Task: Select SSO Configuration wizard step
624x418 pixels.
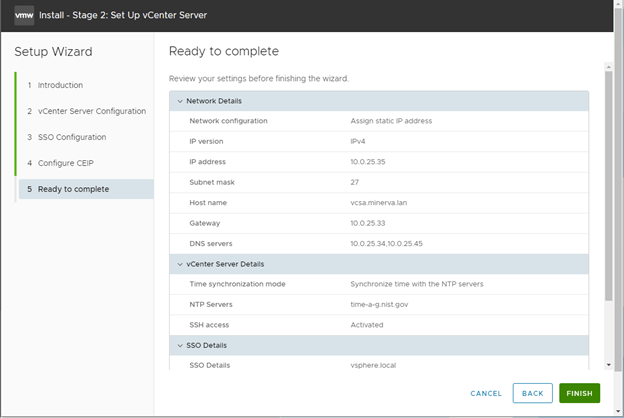Action: pyautogui.click(x=72, y=137)
